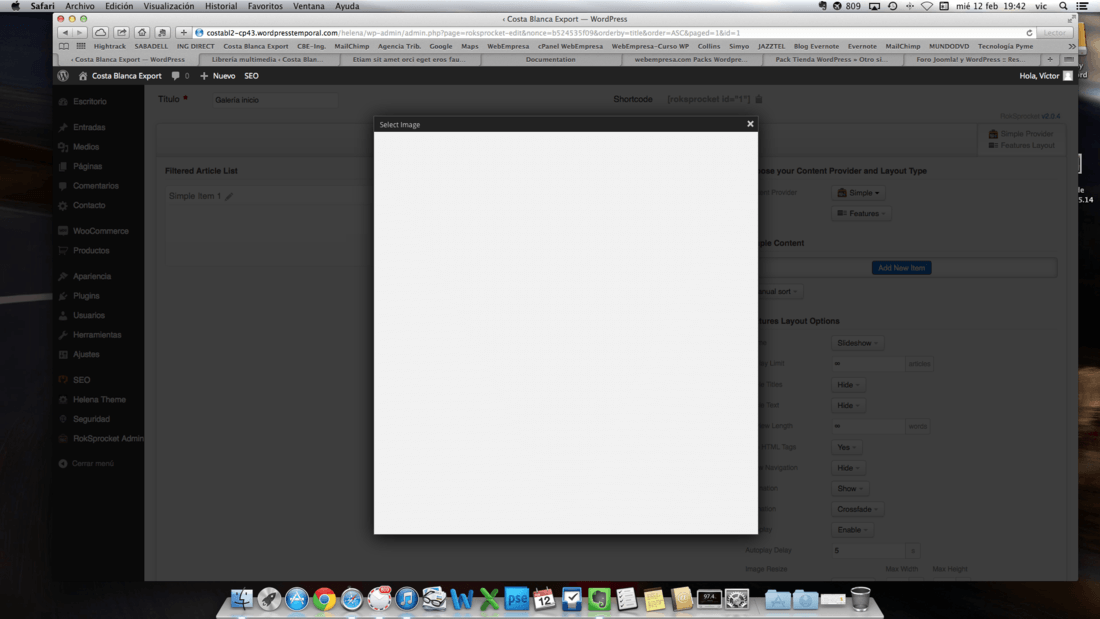This screenshot has width=1100, height=619.
Task: Open the Show dropdown
Action: pyautogui.click(x=850, y=488)
